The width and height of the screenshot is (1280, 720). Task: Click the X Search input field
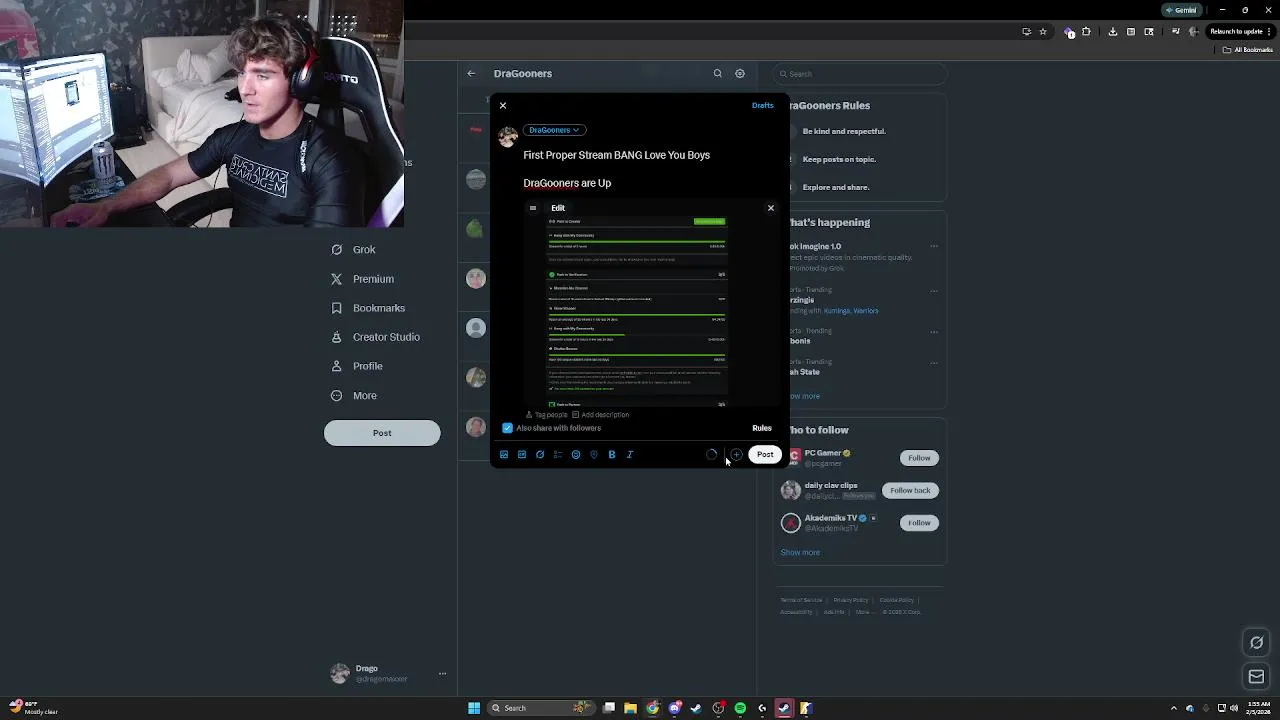click(859, 73)
